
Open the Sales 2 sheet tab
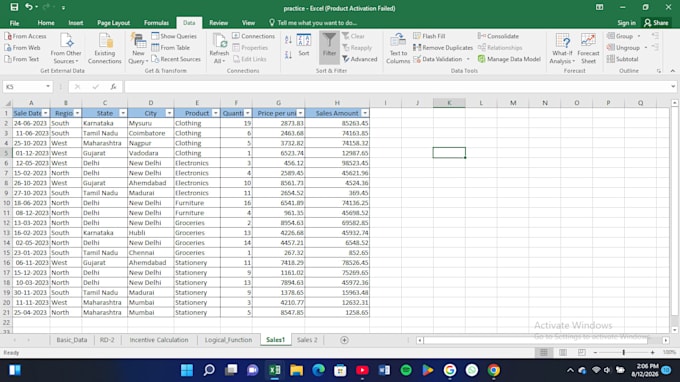307,340
